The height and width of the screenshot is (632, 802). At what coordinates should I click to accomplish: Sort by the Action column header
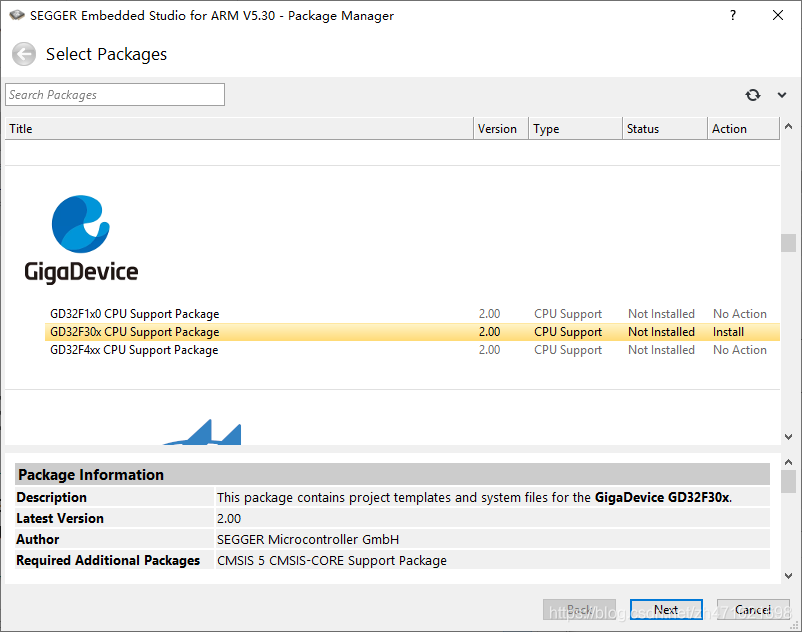click(743, 129)
